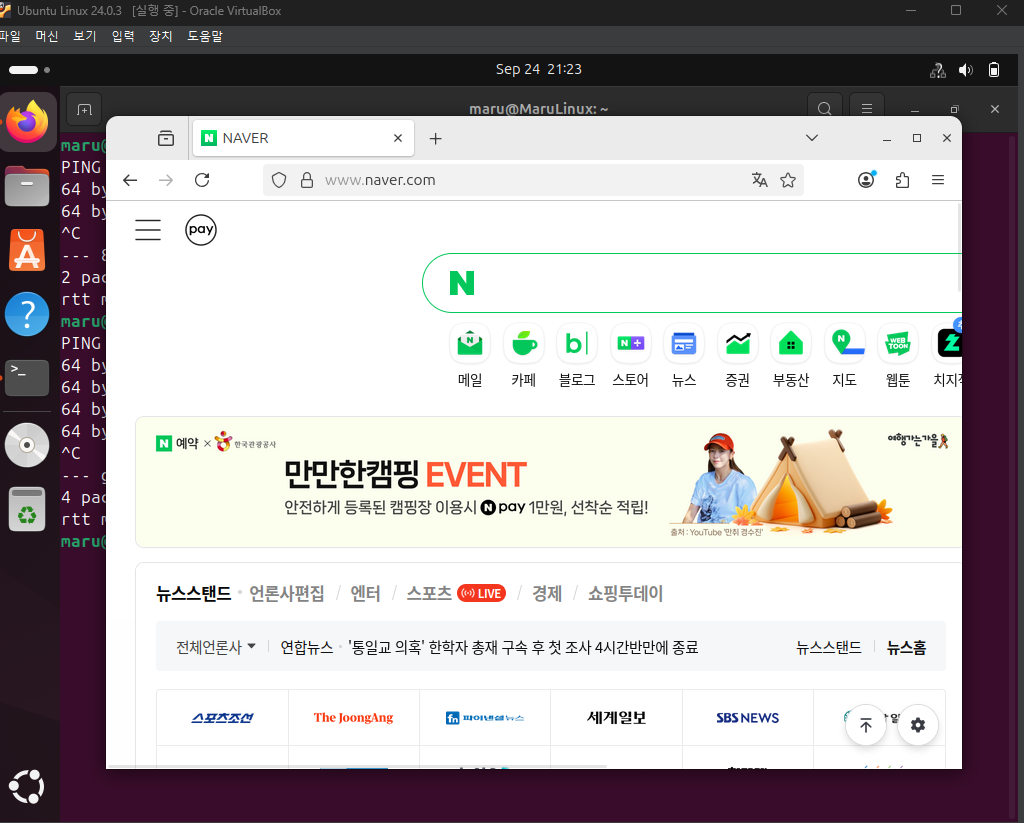
Task: Open the 스토어 store shortcut icon
Action: click(x=631, y=343)
